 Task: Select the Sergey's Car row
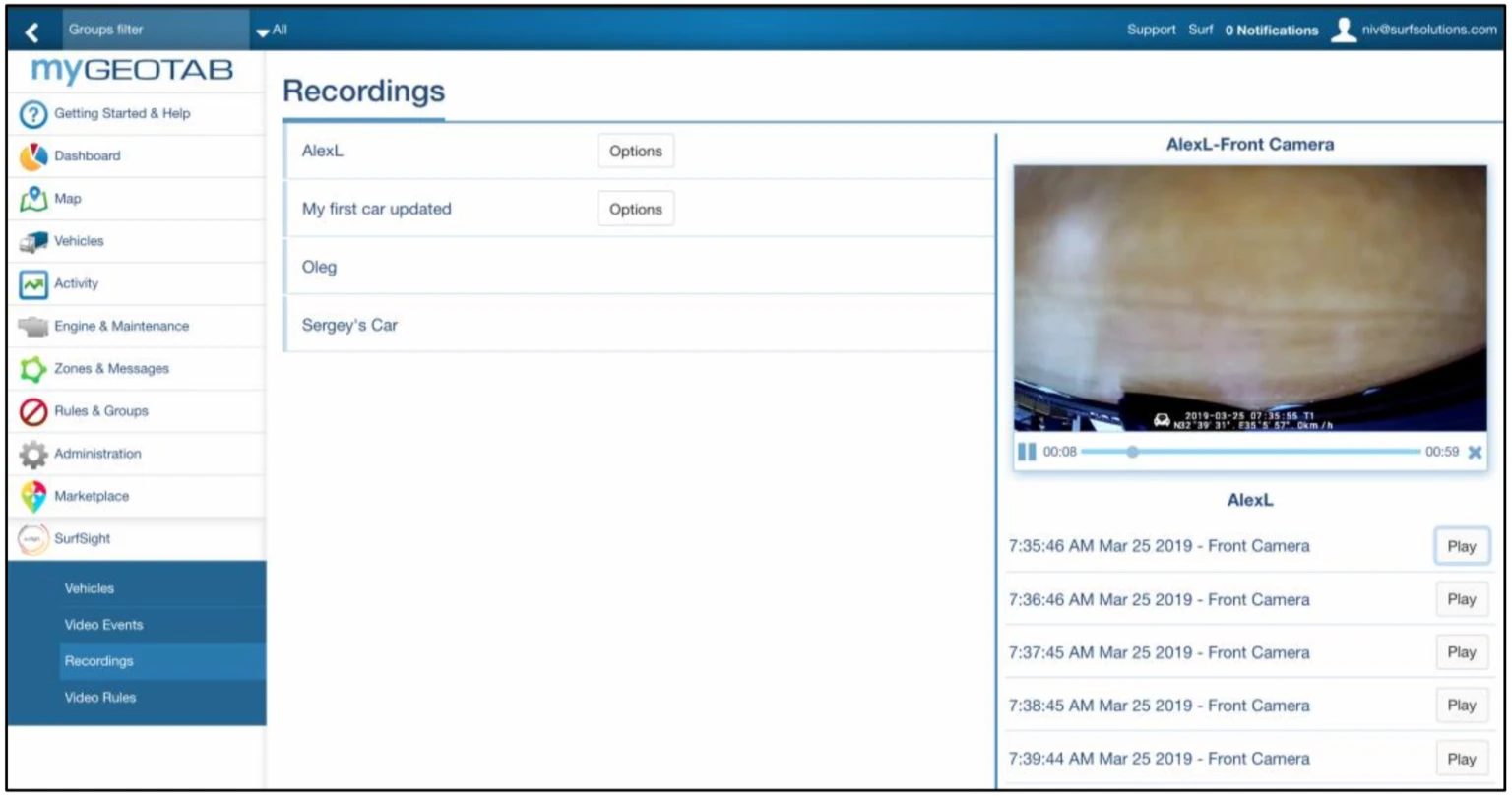click(x=639, y=324)
